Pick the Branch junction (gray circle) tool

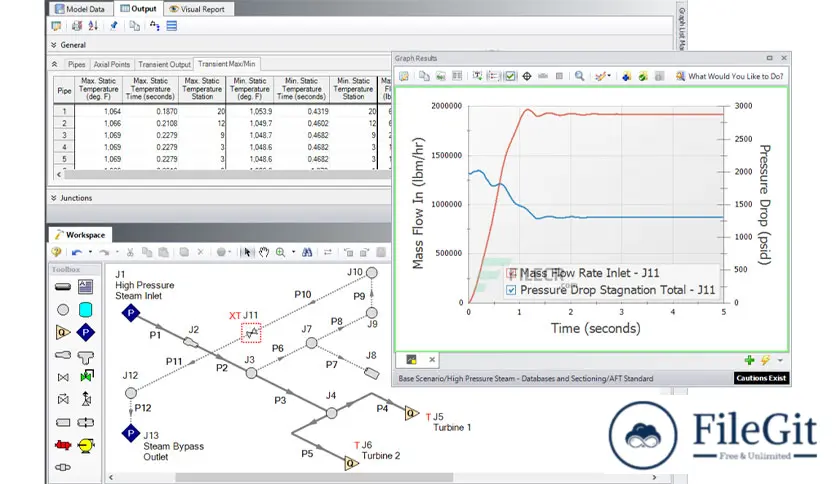coord(63,310)
